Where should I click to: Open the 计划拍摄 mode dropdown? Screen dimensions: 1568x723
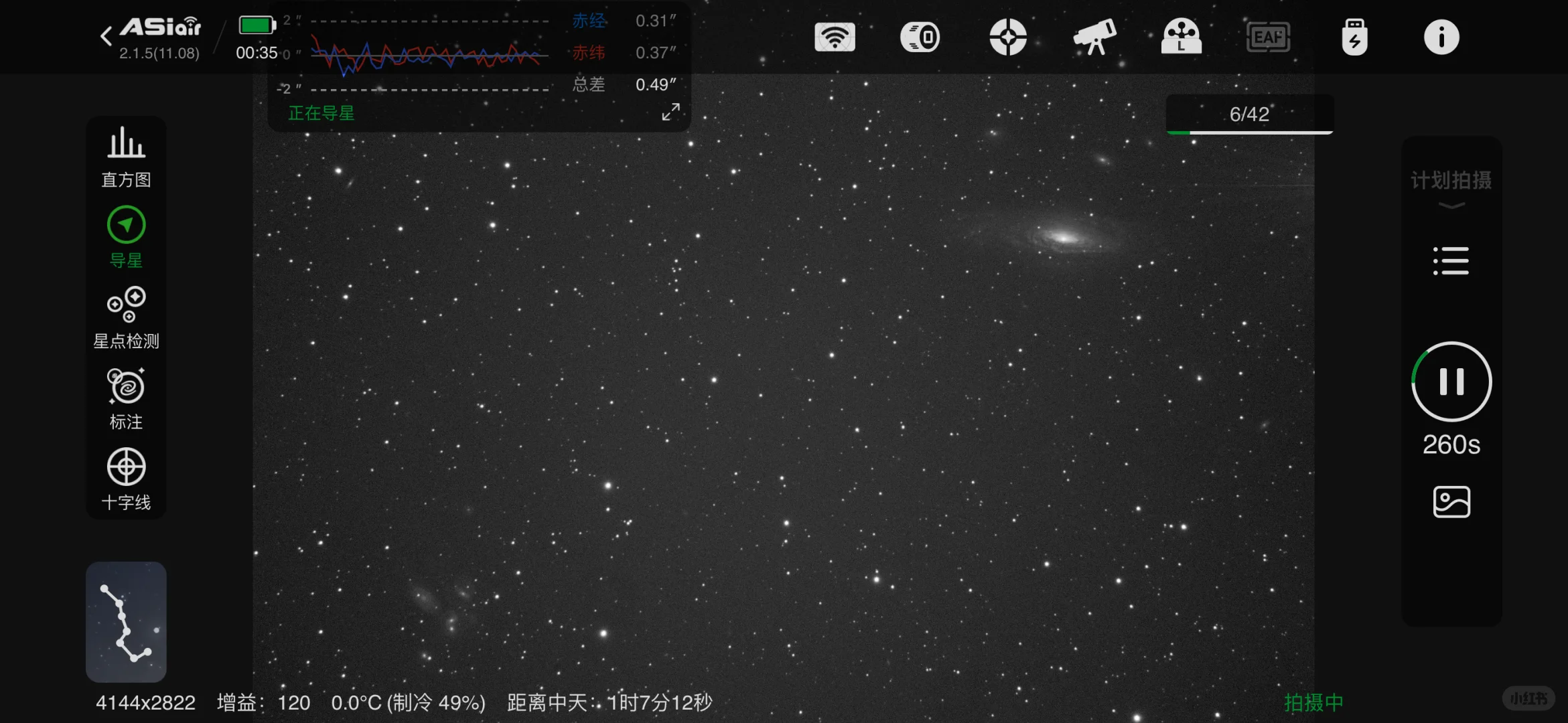[1451, 189]
